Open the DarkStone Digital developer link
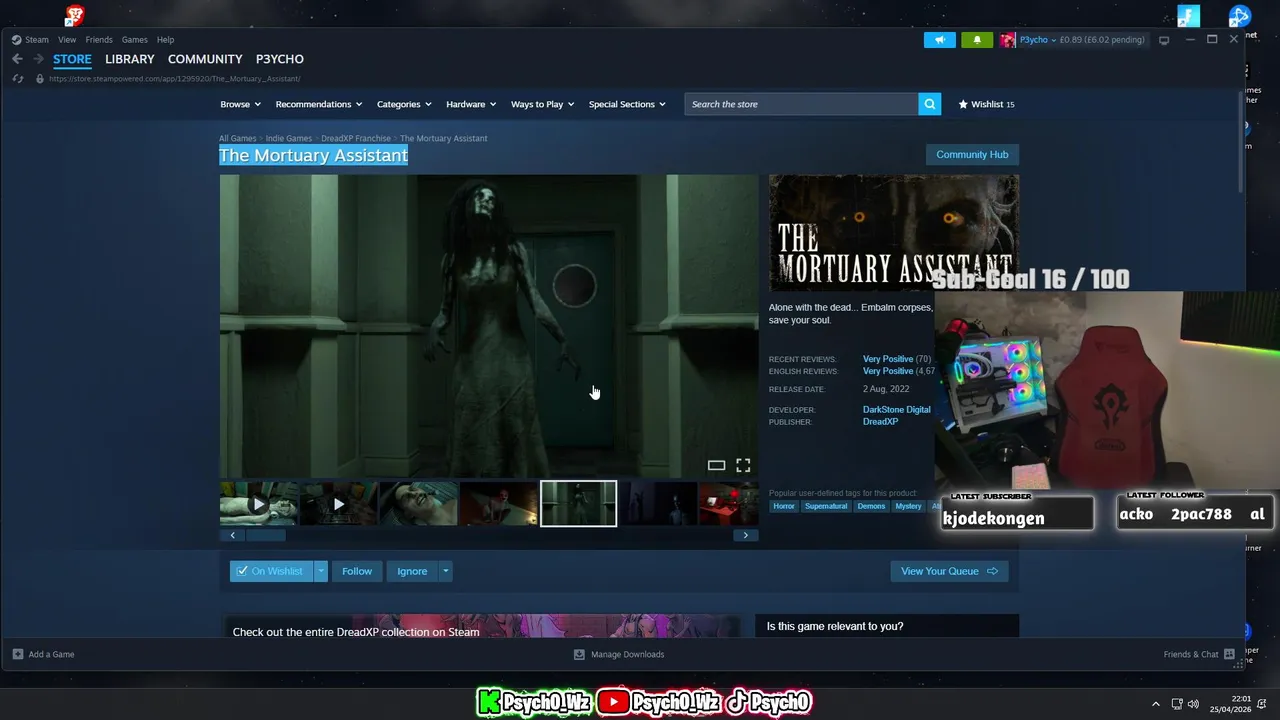 point(897,409)
